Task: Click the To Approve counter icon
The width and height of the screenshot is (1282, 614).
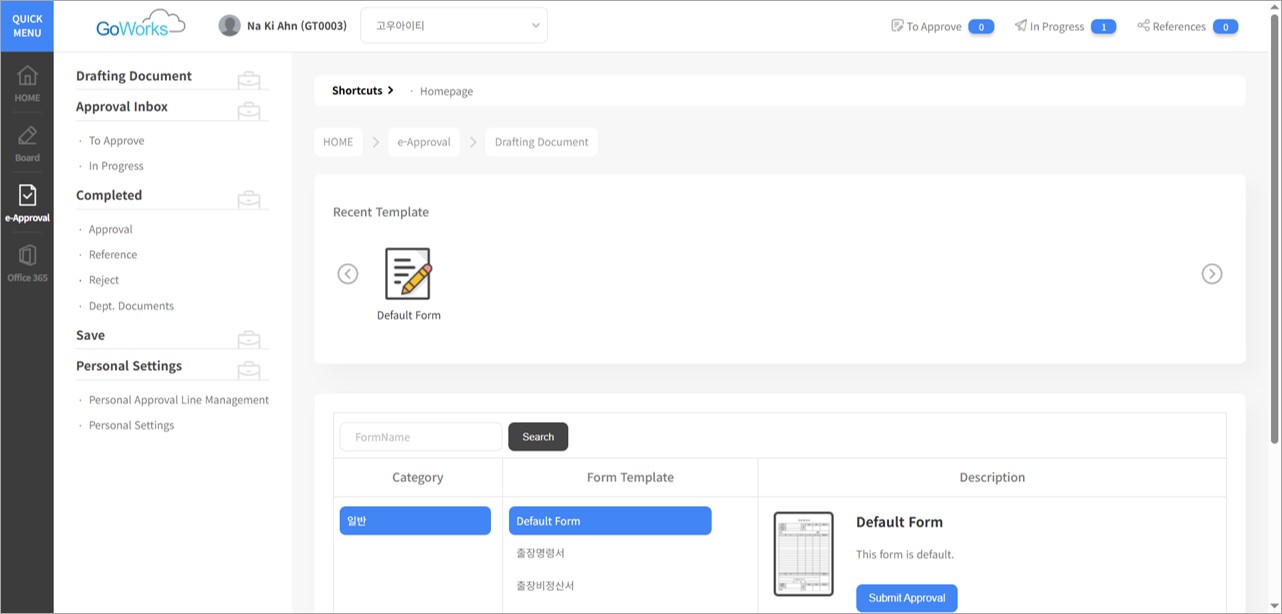Action: point(897,26)
